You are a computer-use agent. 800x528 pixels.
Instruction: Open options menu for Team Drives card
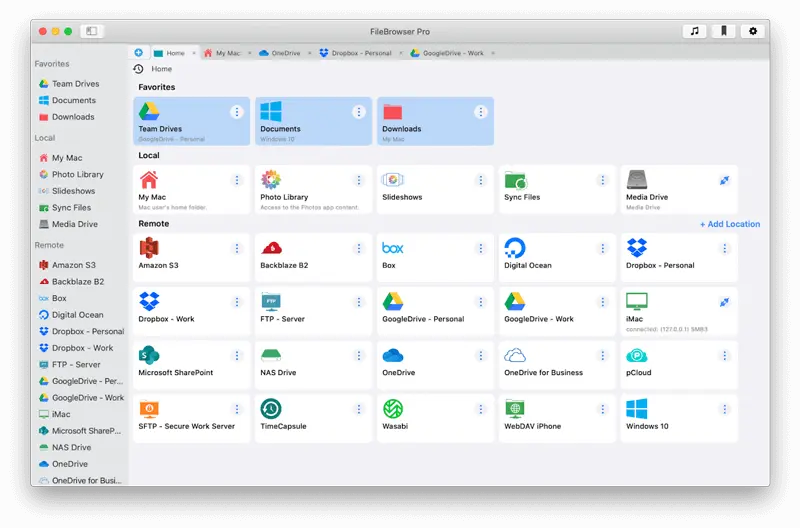pyautogui.click(x=237, y=112)
